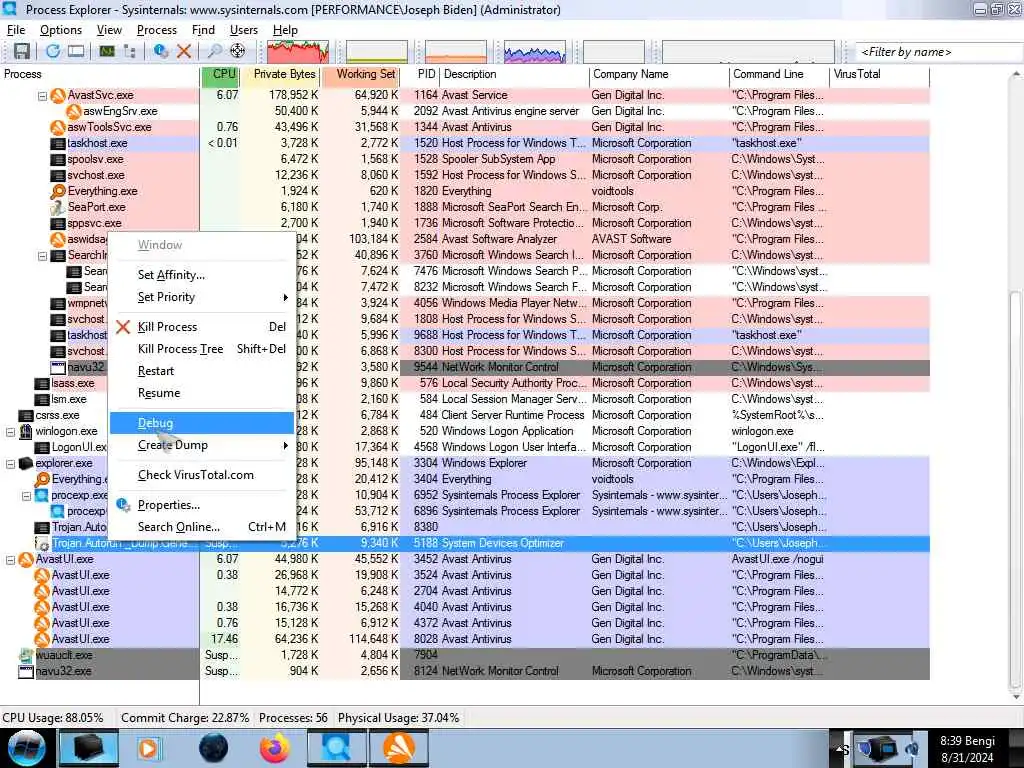
Task: Open Avast from the taskbar
Action: [399, 748]
